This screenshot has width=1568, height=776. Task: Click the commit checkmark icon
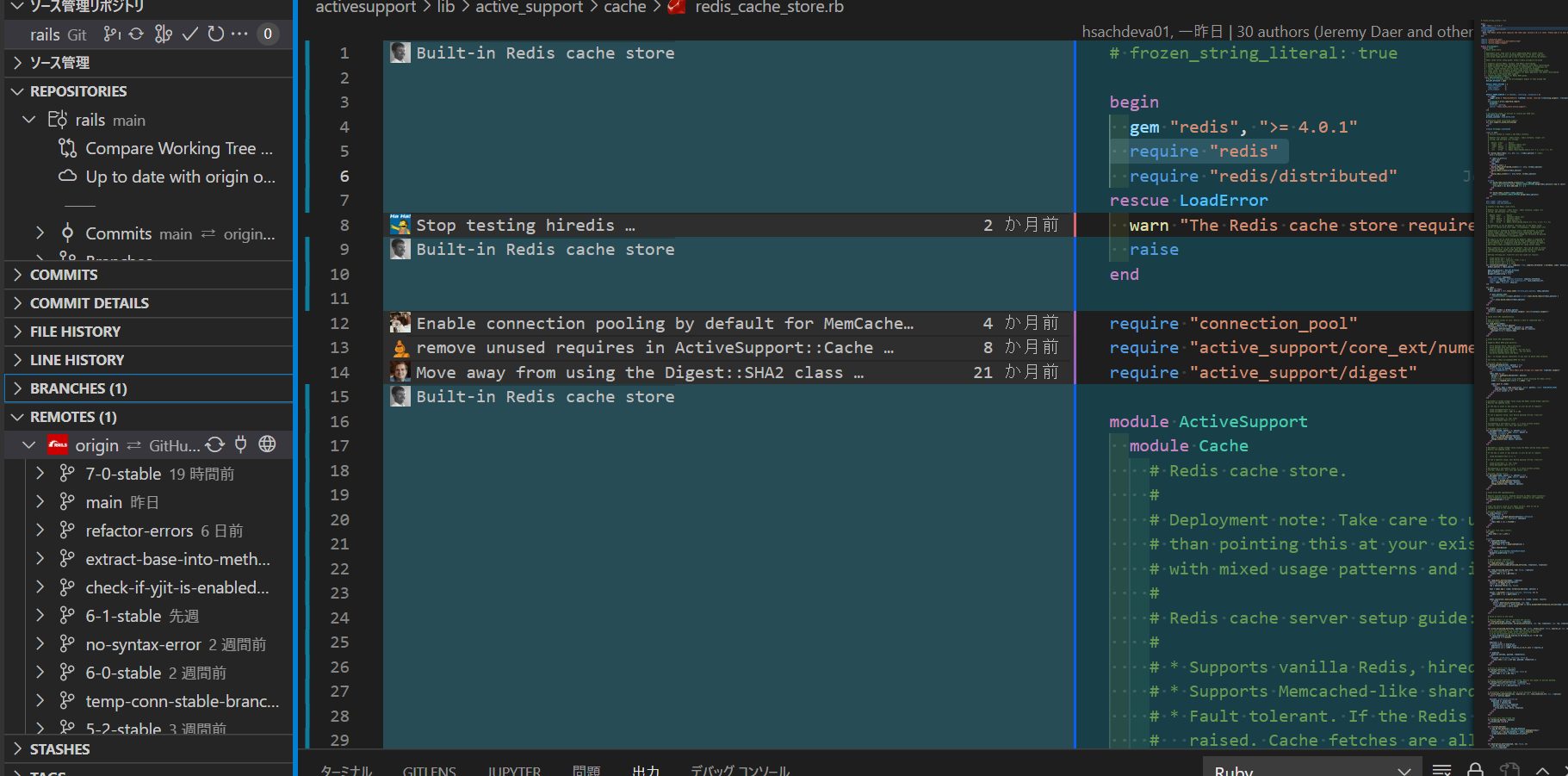(190, 34)
